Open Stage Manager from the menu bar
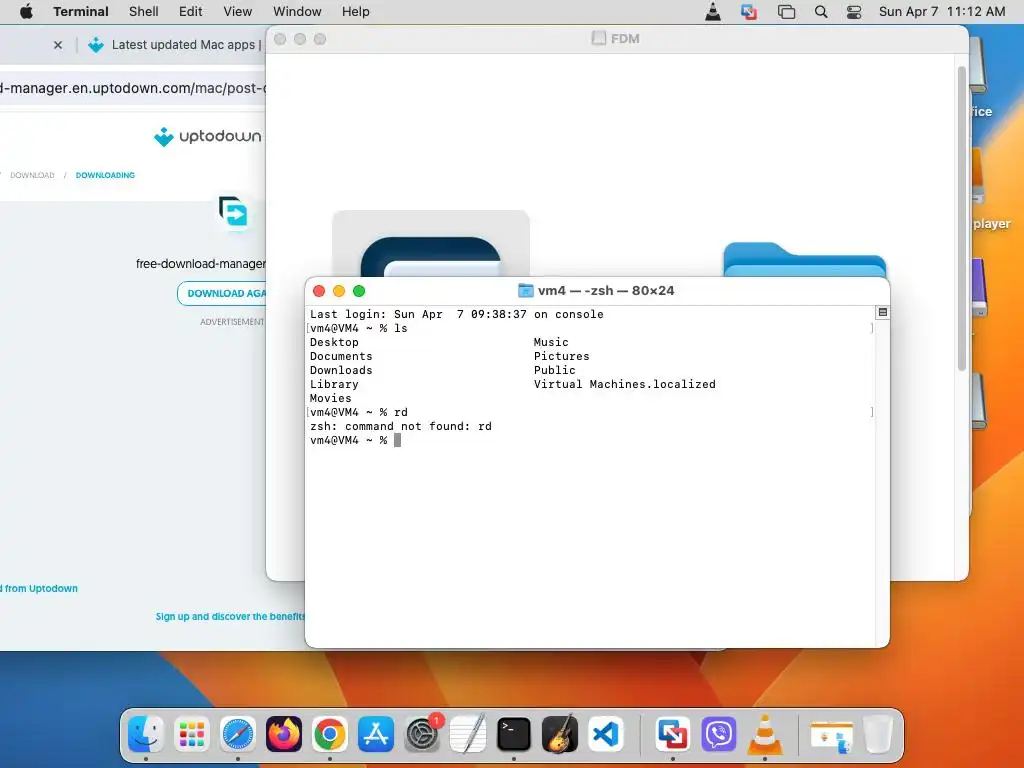Viewport: 1024px width, 768px height. click(x=786, y=11)
